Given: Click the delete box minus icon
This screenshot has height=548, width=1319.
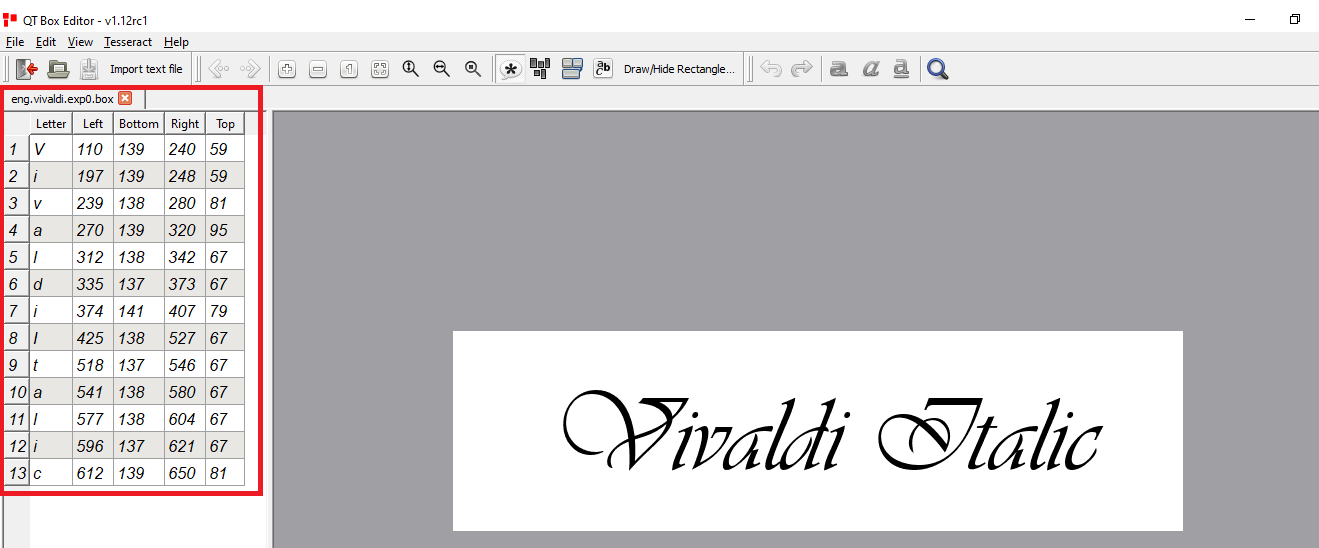Looking at the screenshot, I should pos(318,69).
